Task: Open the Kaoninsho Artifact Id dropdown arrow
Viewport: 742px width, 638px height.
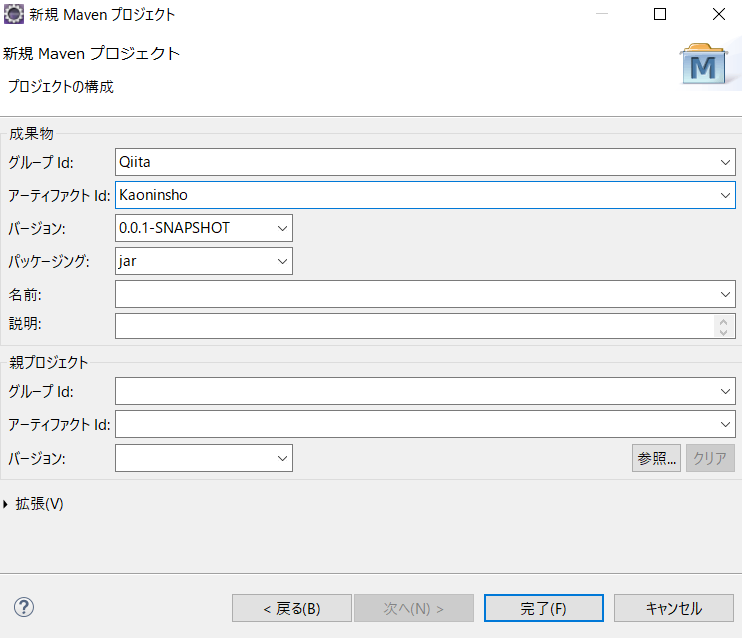Action: 725,195
